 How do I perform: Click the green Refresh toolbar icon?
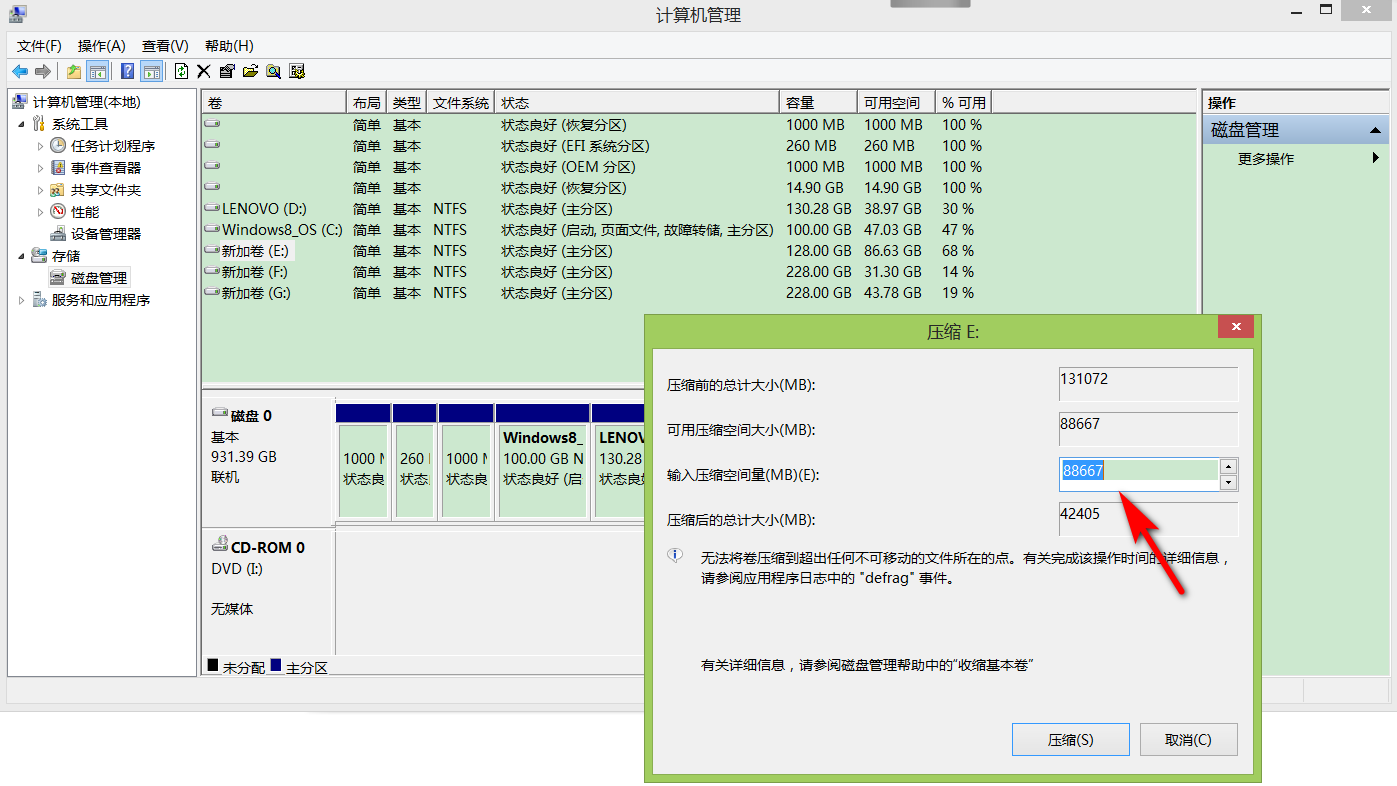[181, 71]
